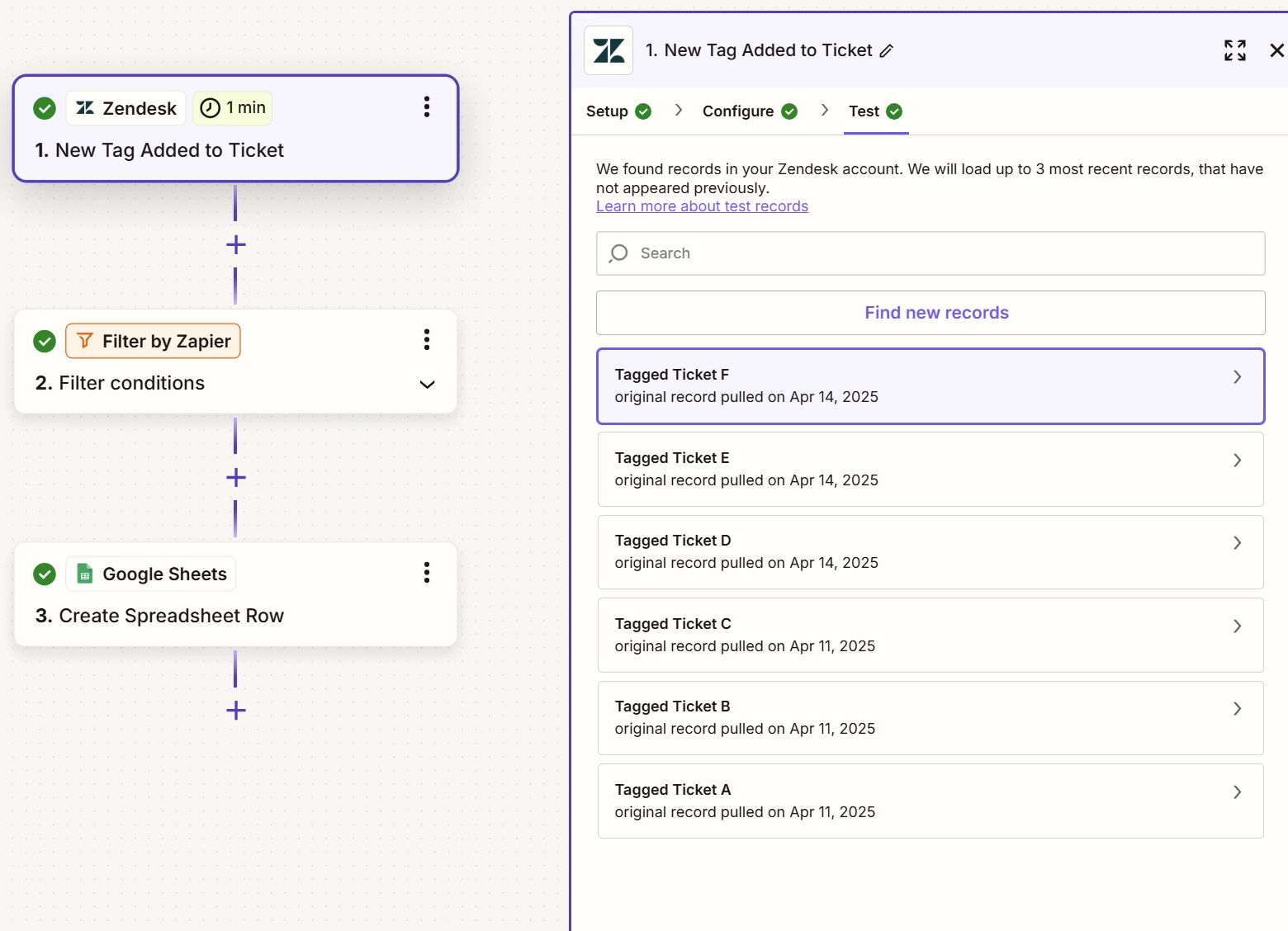The height and width of the screenshot is (931, 1288).
Task: Switch to the Setup tab
Action: point(618,111)
